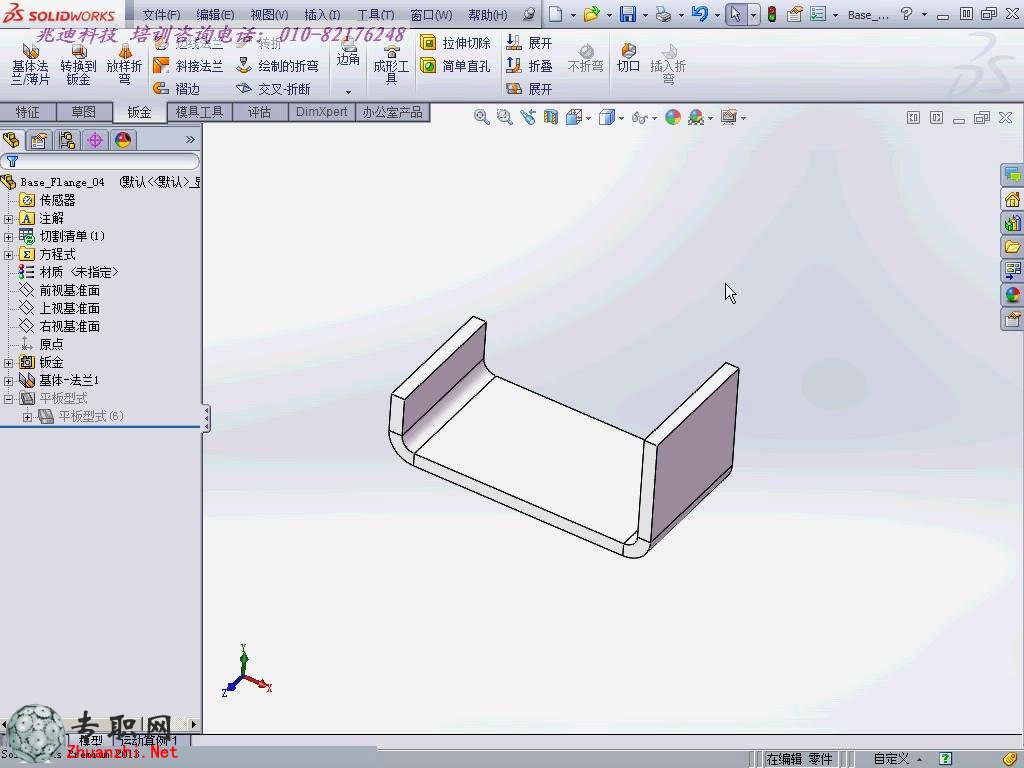Open the DimXpertManager tab icon
1024x768 pixels.
(95, 140)
